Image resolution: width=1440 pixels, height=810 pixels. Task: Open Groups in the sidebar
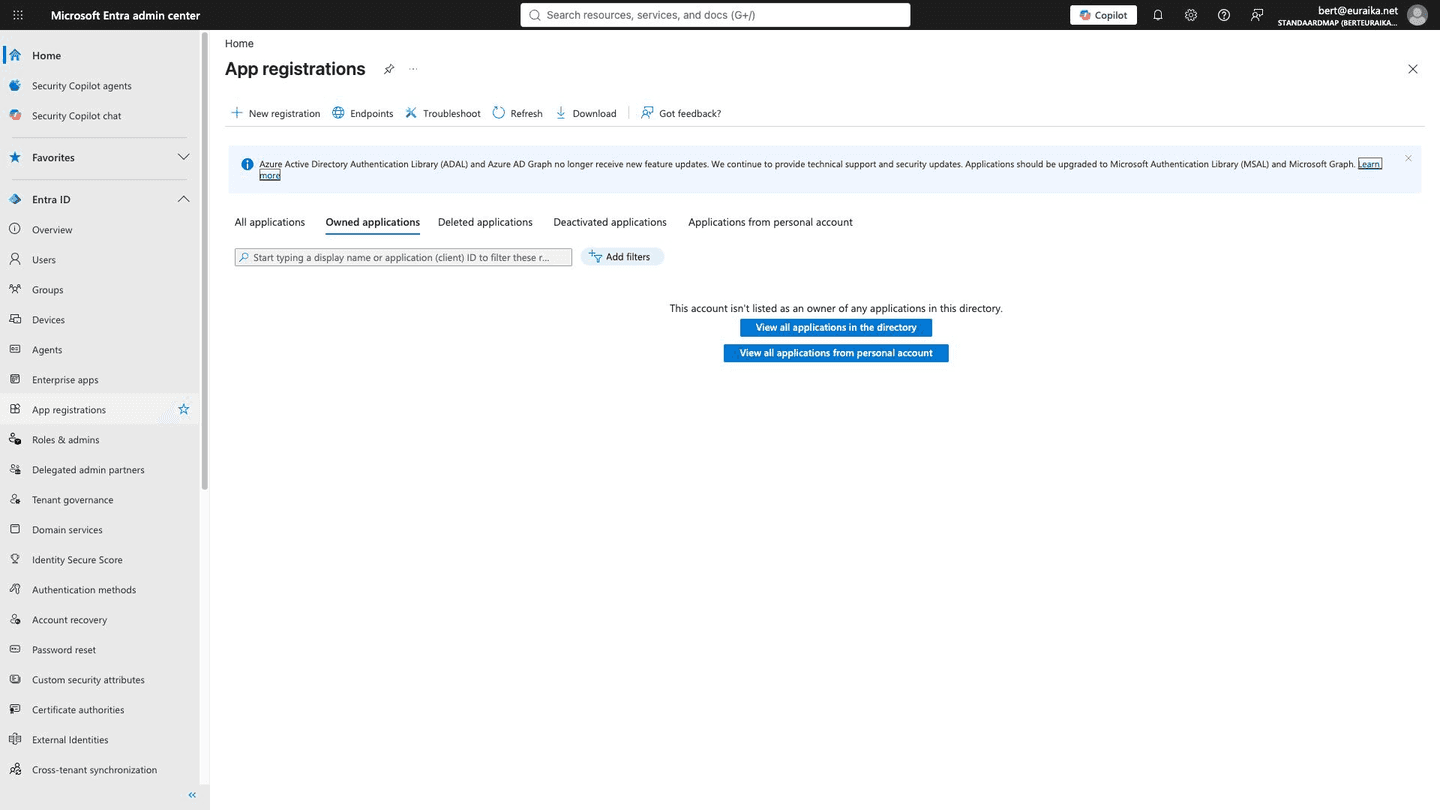tap(100, 290)
